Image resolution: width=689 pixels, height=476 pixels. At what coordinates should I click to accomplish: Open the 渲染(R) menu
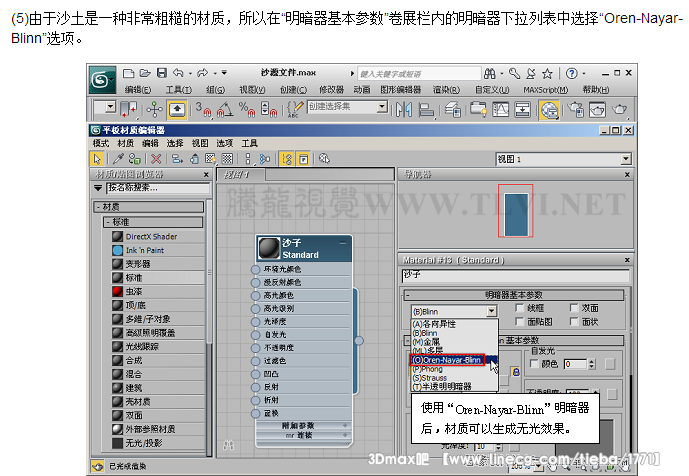pos(446,90)
